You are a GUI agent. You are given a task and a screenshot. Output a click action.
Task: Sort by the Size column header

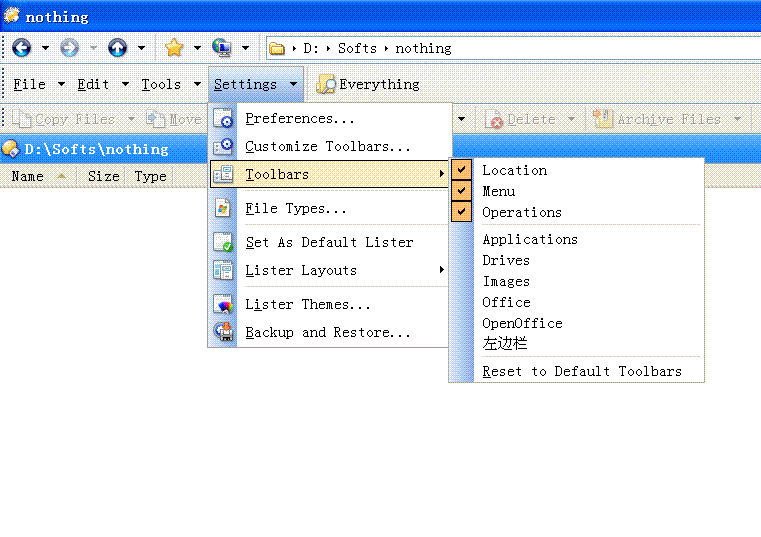tap(103, 176)
